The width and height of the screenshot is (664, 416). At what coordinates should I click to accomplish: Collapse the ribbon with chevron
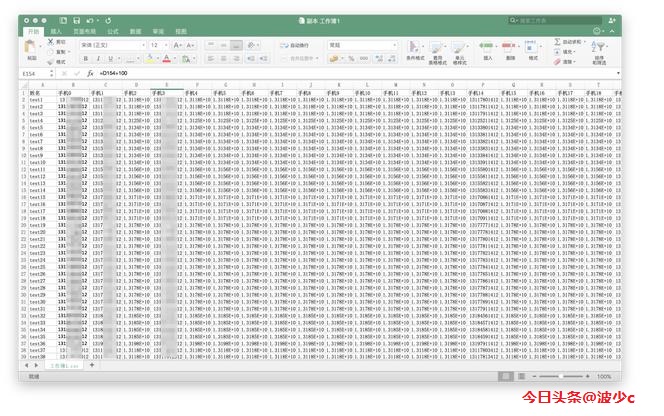point(612,31)
